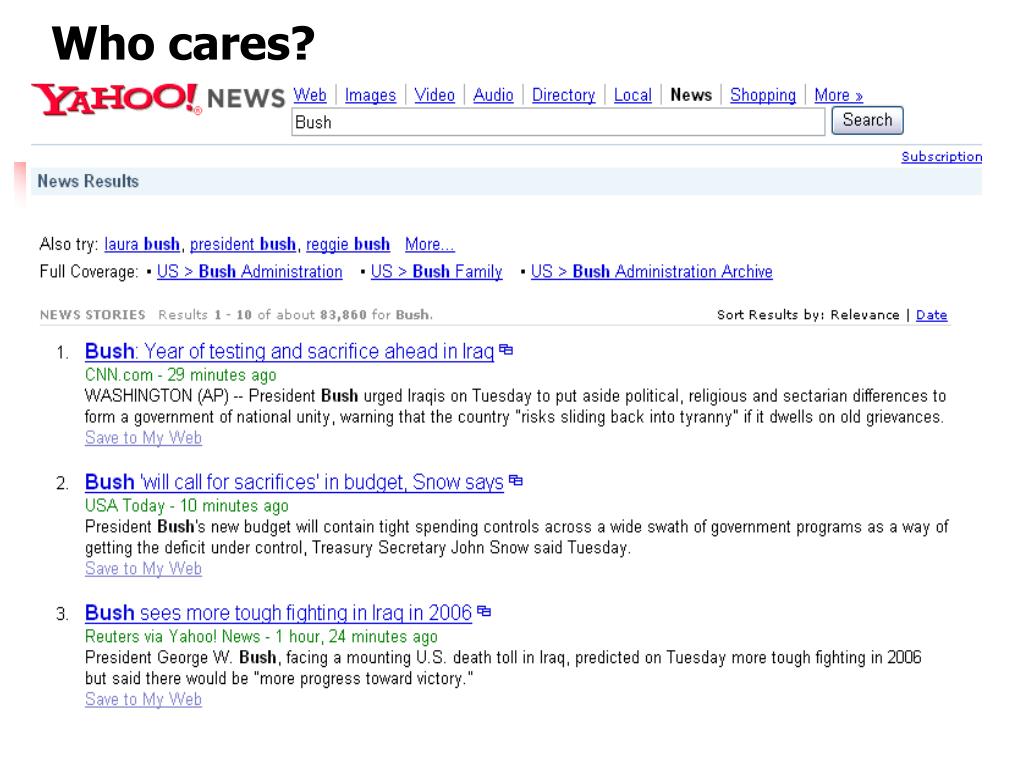The width and height of the screenshot is (1024, 768).
Task: Click the result count 83,860 text
Action: click(x=344, y=315)
